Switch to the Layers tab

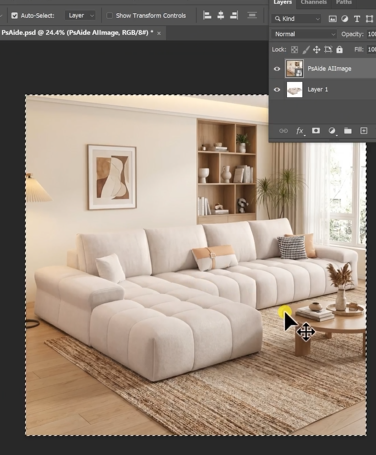[x=283, y=2]
